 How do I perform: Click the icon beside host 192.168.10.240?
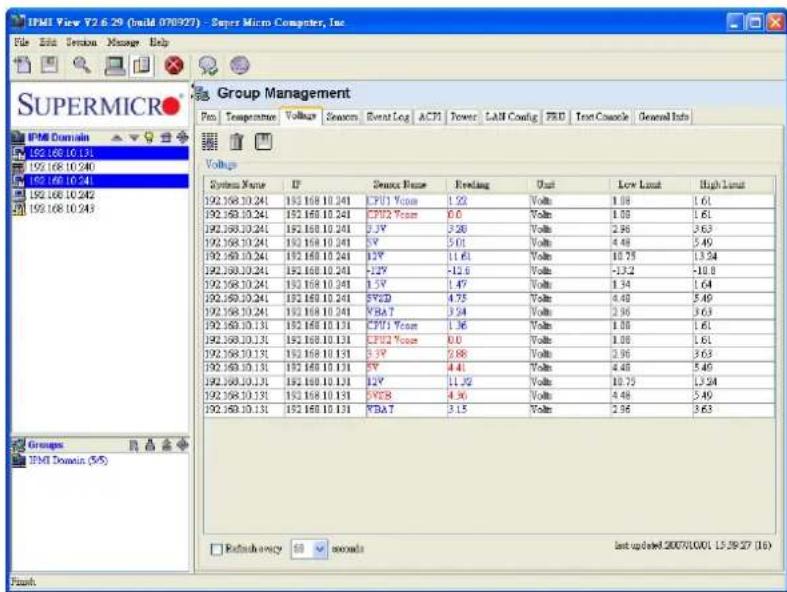[19, 167]
